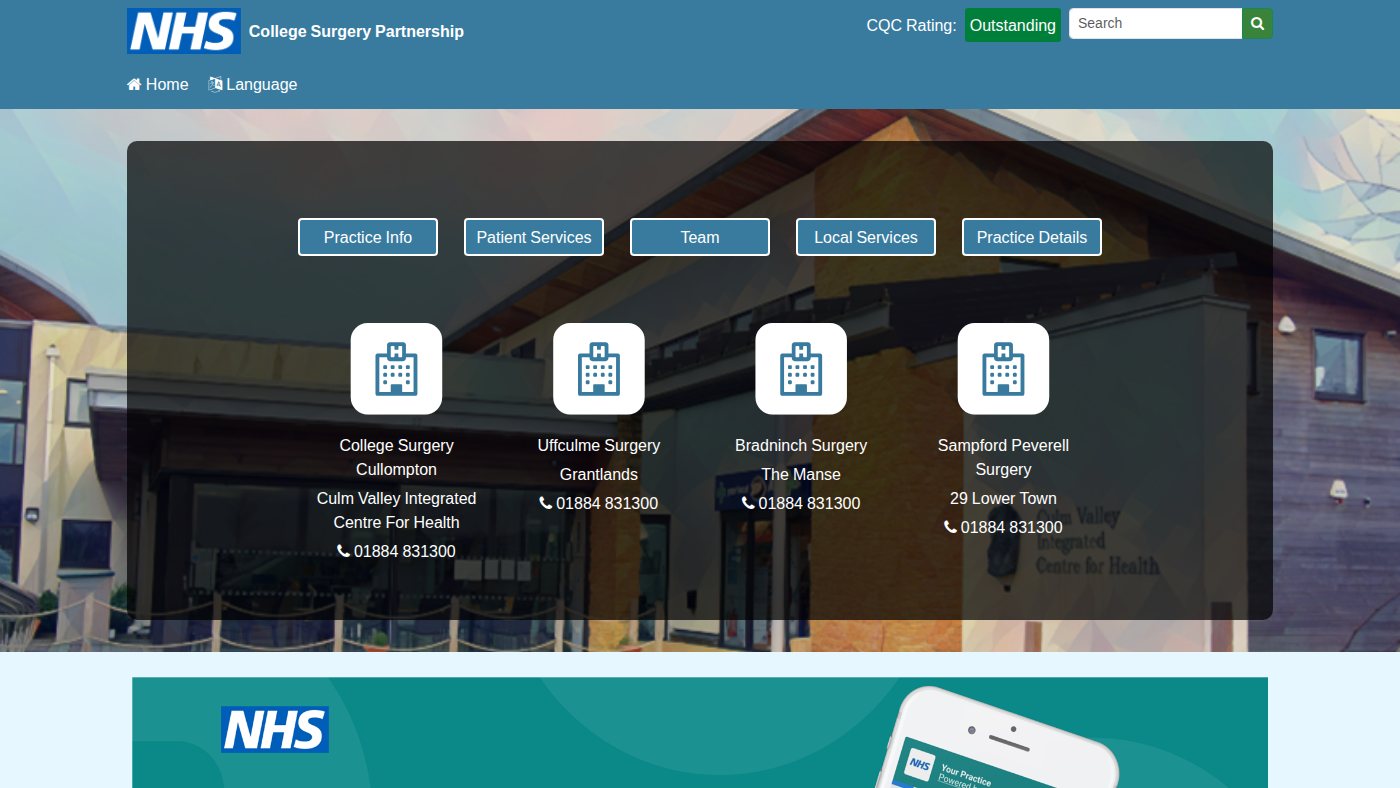Click NHS logo in teal banner

[x=275, y=729]
